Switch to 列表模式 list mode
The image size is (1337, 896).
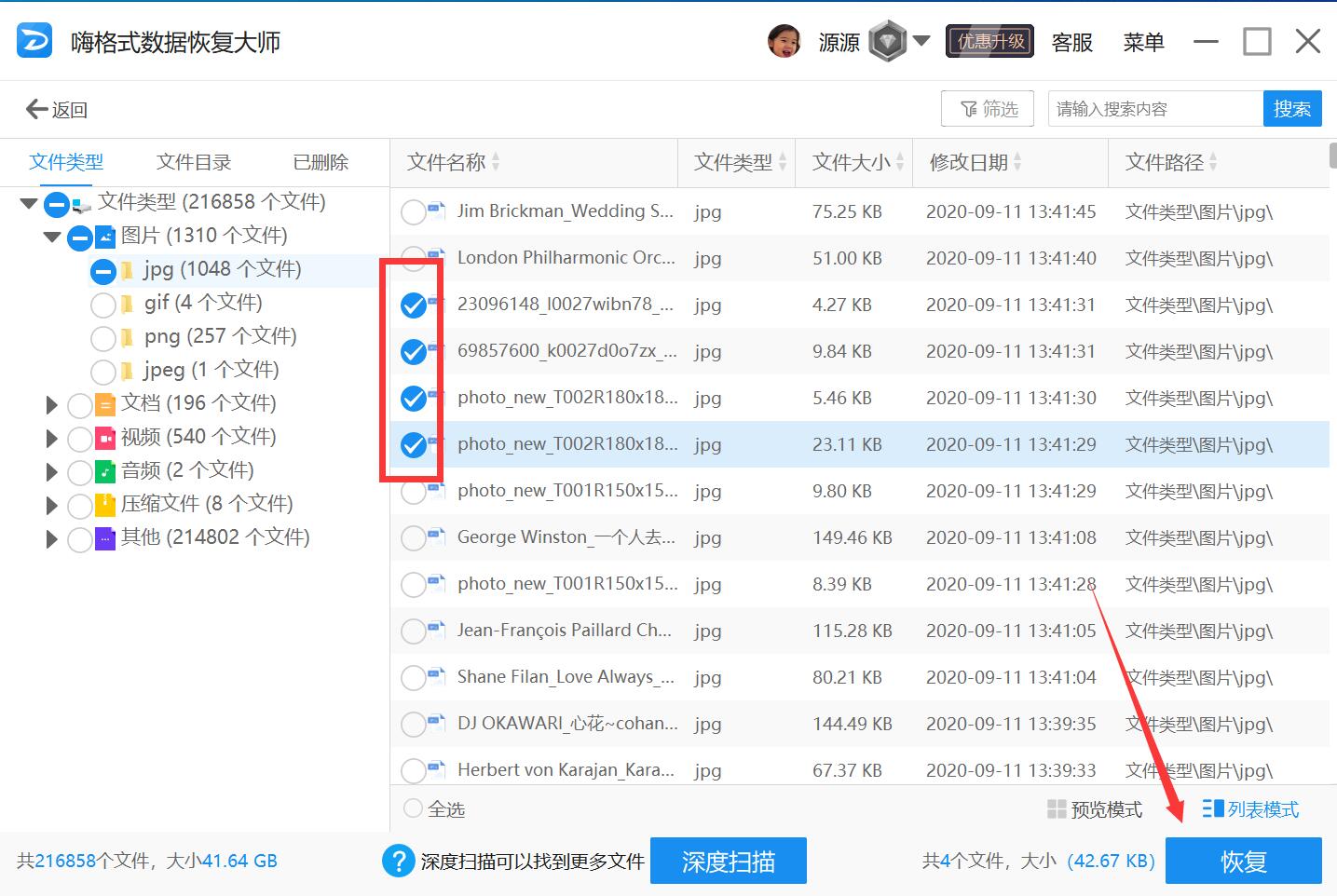pos(1250,809)
